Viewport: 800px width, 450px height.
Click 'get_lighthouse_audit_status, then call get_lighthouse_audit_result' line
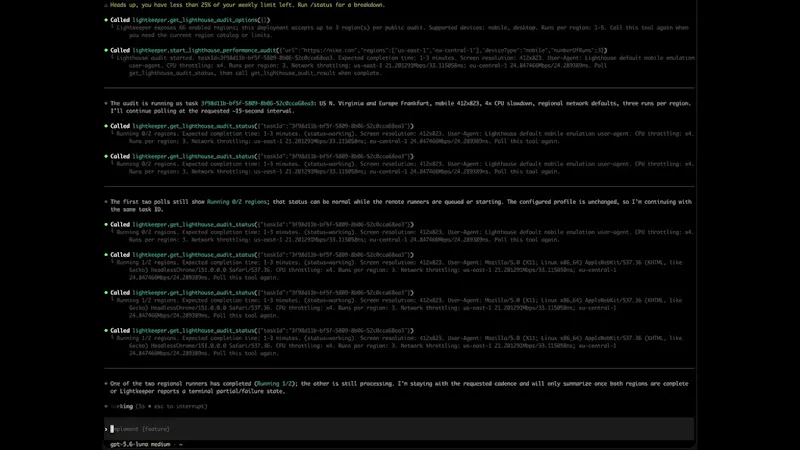point(255,73)
